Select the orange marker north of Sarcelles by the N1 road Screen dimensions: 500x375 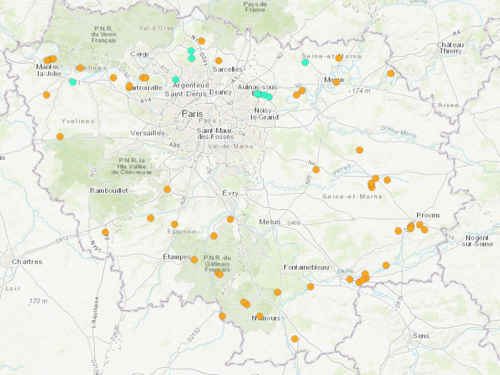point(201,41)
